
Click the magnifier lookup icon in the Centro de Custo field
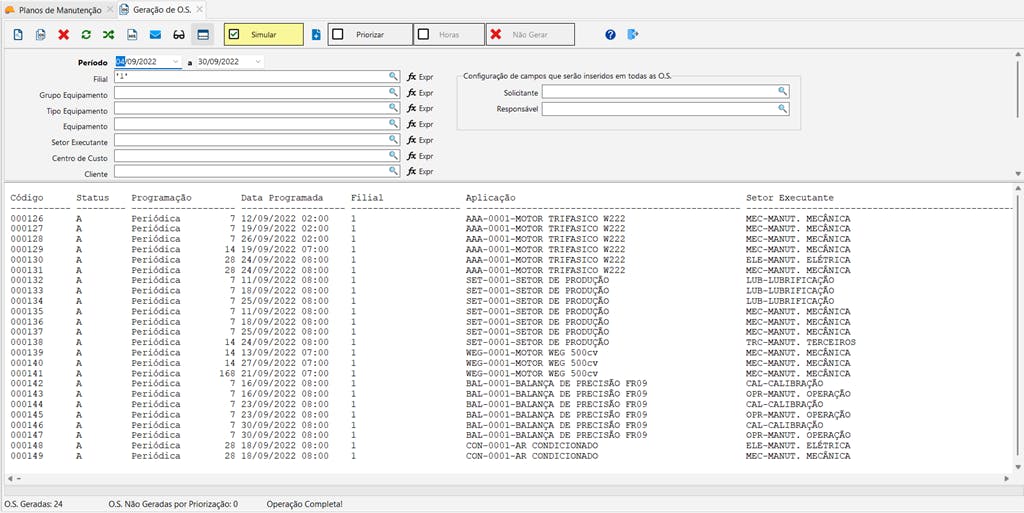pyautogui.click(x=393, y=155)
